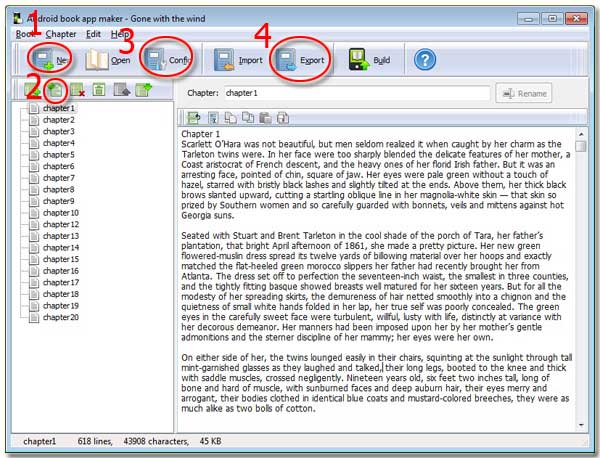Viewport: 600px width, 458px height.
Task: Close the Android book app maker window
Action: pos(576,18)
